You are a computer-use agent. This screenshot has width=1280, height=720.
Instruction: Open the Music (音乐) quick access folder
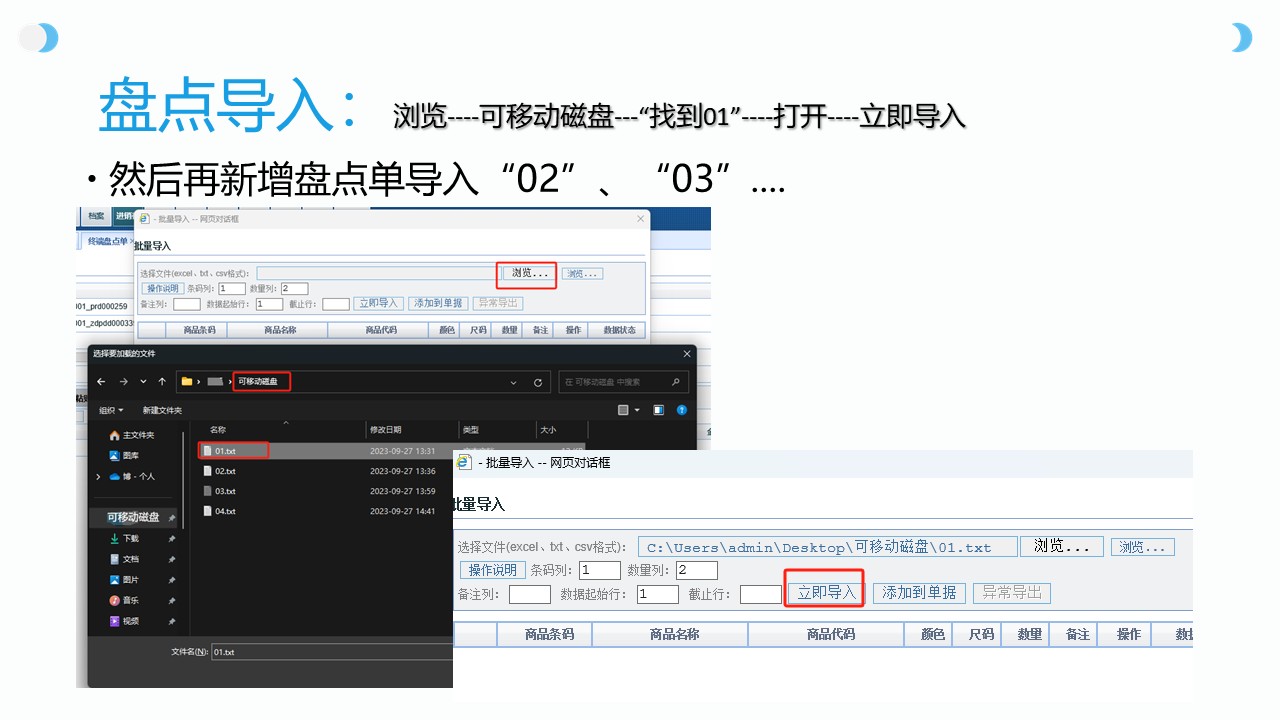point(131,600)
